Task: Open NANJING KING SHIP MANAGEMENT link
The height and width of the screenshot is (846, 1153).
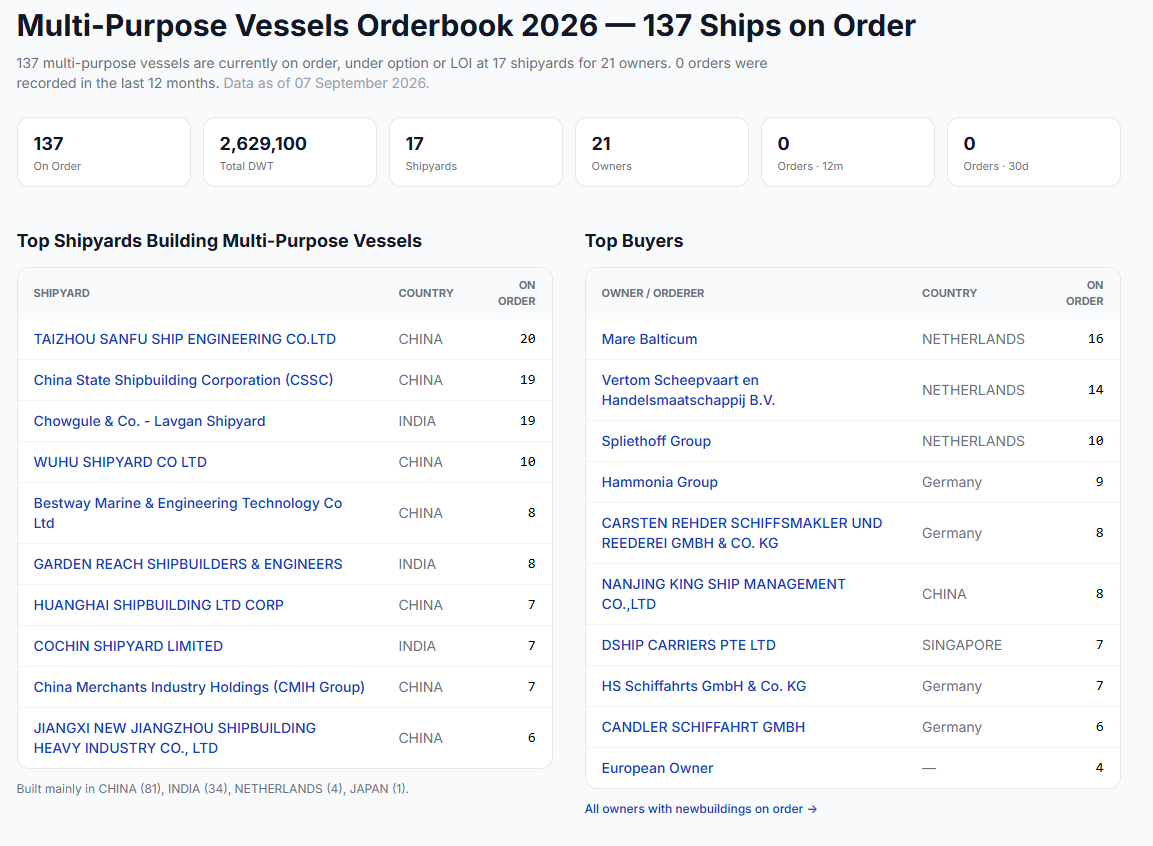Action: pyautogui.click(x=724, y=594)
